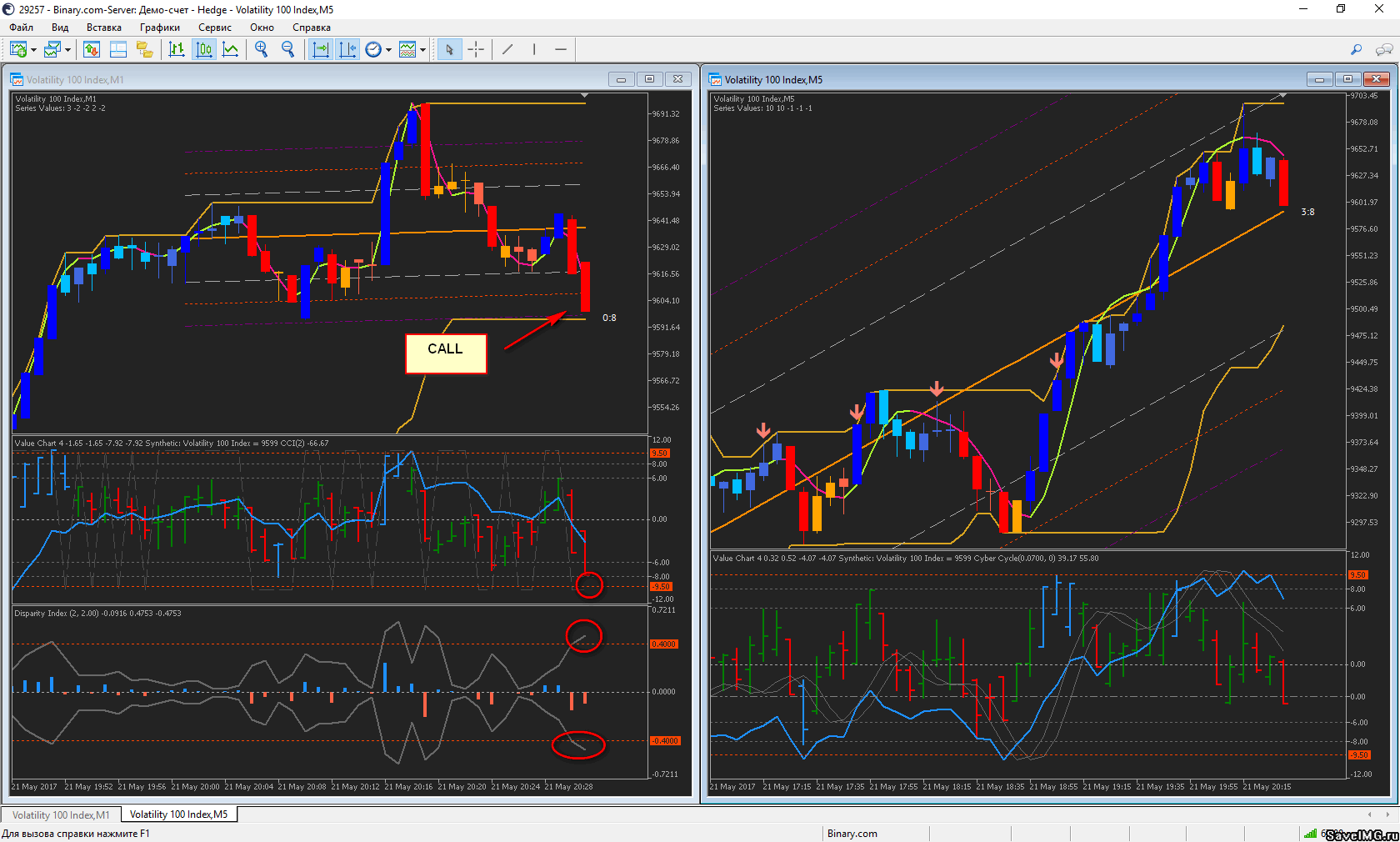
Task: Open the Navigator folders icon
Action: coord(145,50)
